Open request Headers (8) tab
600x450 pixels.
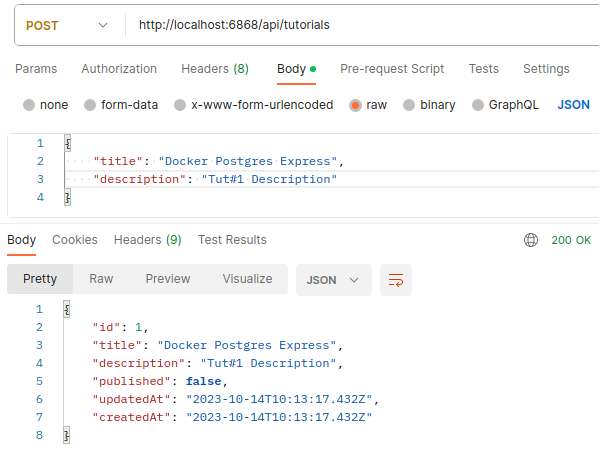point(215,69)
